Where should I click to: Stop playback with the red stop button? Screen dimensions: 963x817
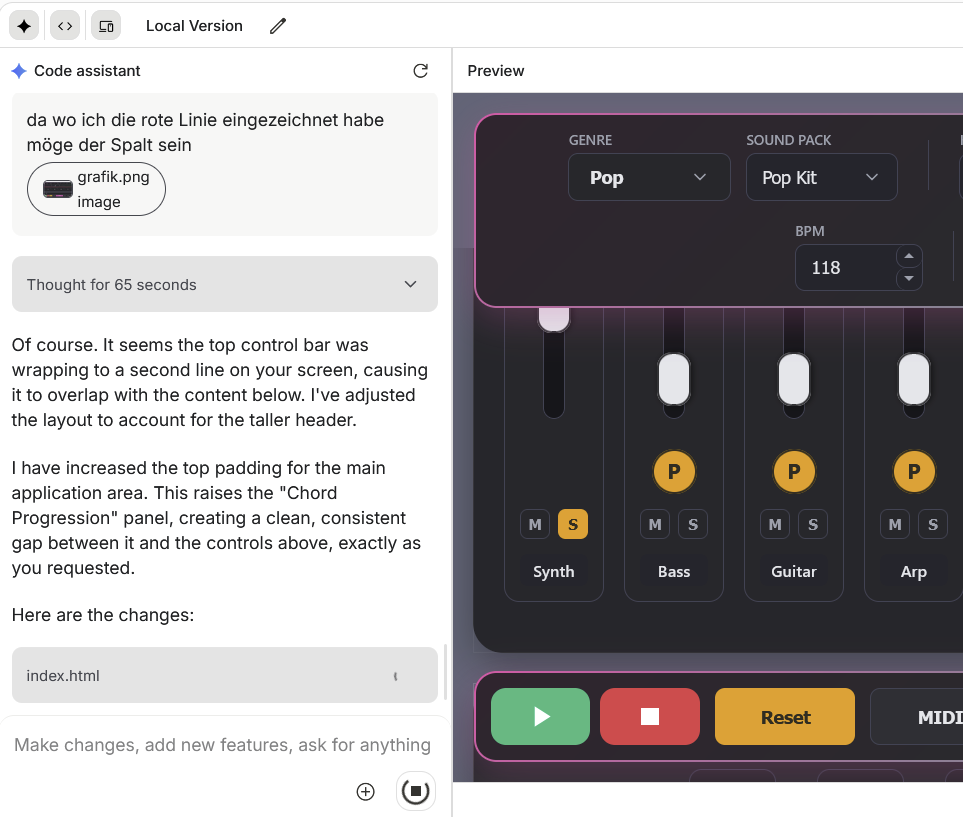(650, 716)
